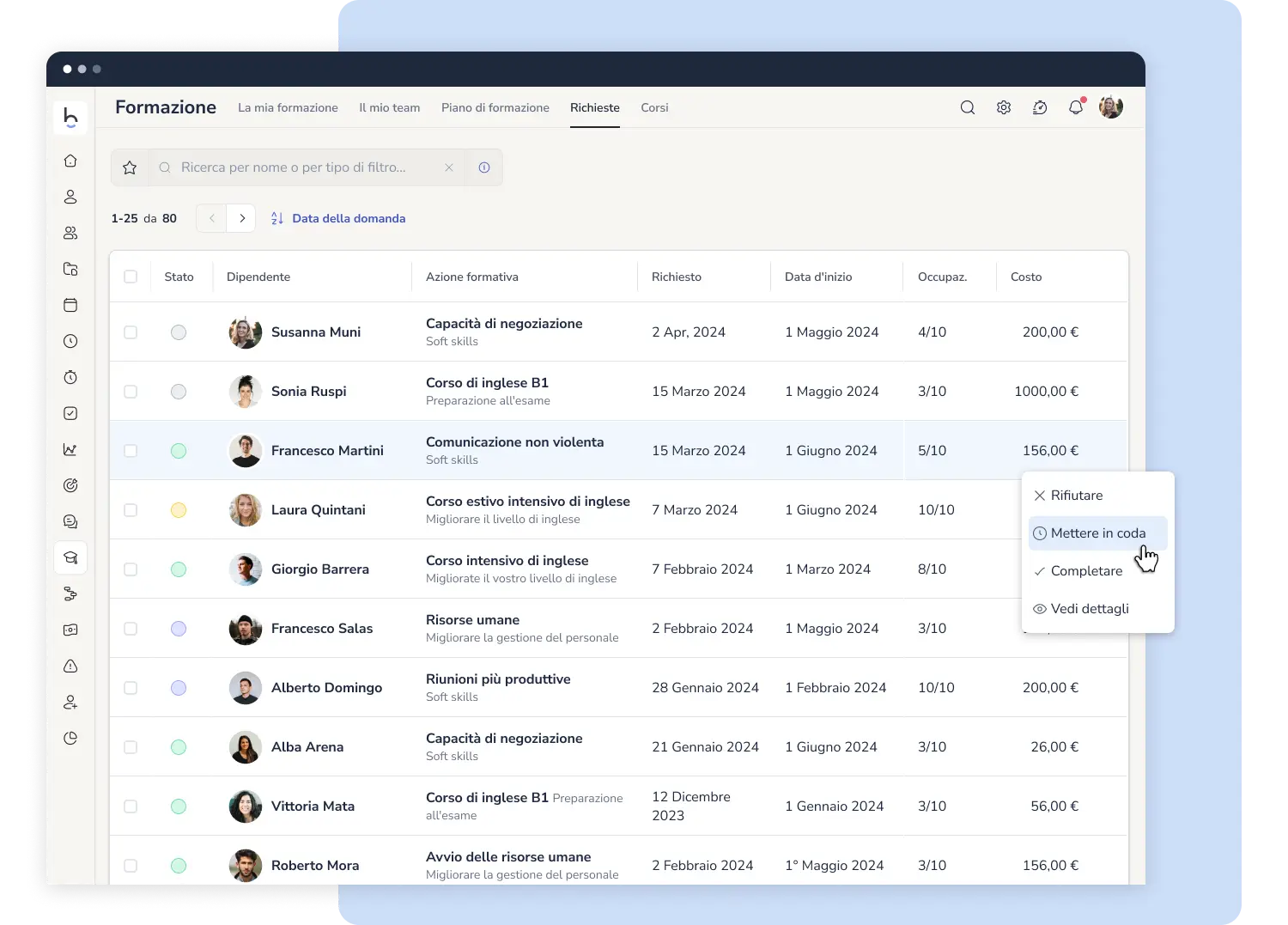
Task: Check the box for Laura Quintani
Action: click(131, 510)
